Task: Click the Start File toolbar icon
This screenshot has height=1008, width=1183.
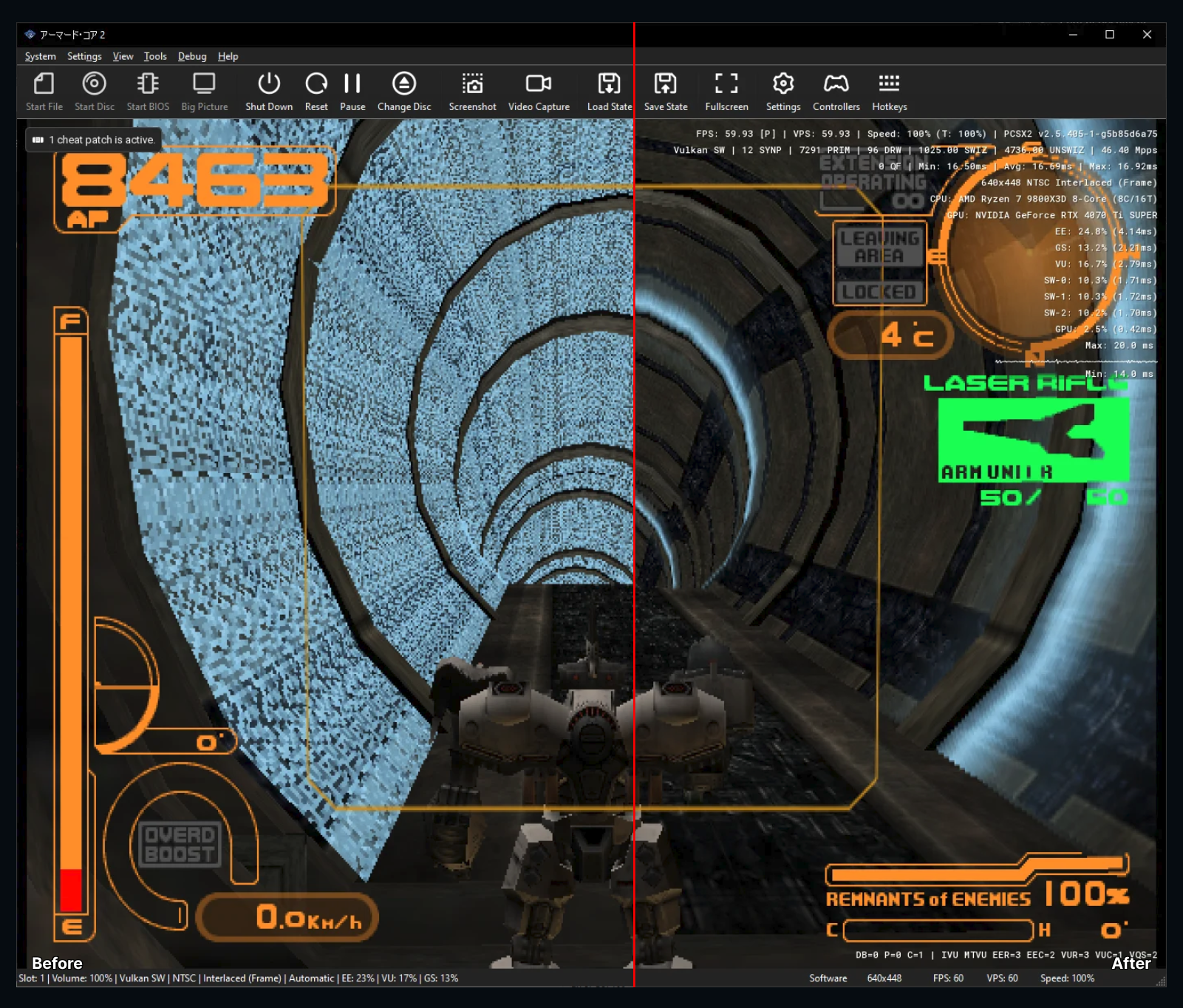Action: click(44, 91)
